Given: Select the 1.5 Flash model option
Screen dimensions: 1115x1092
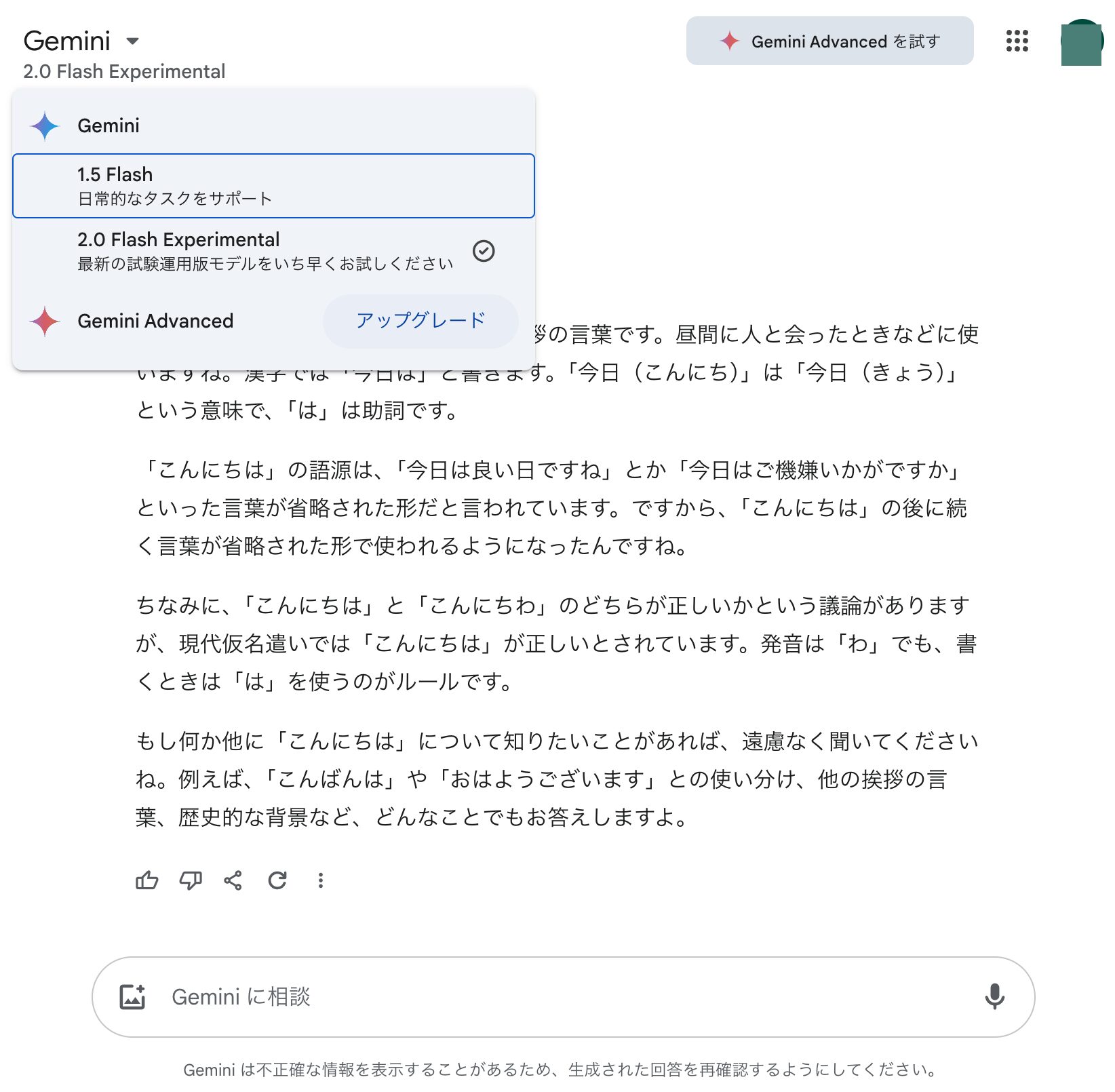Looking at the screenshot, I should [273, 186].
